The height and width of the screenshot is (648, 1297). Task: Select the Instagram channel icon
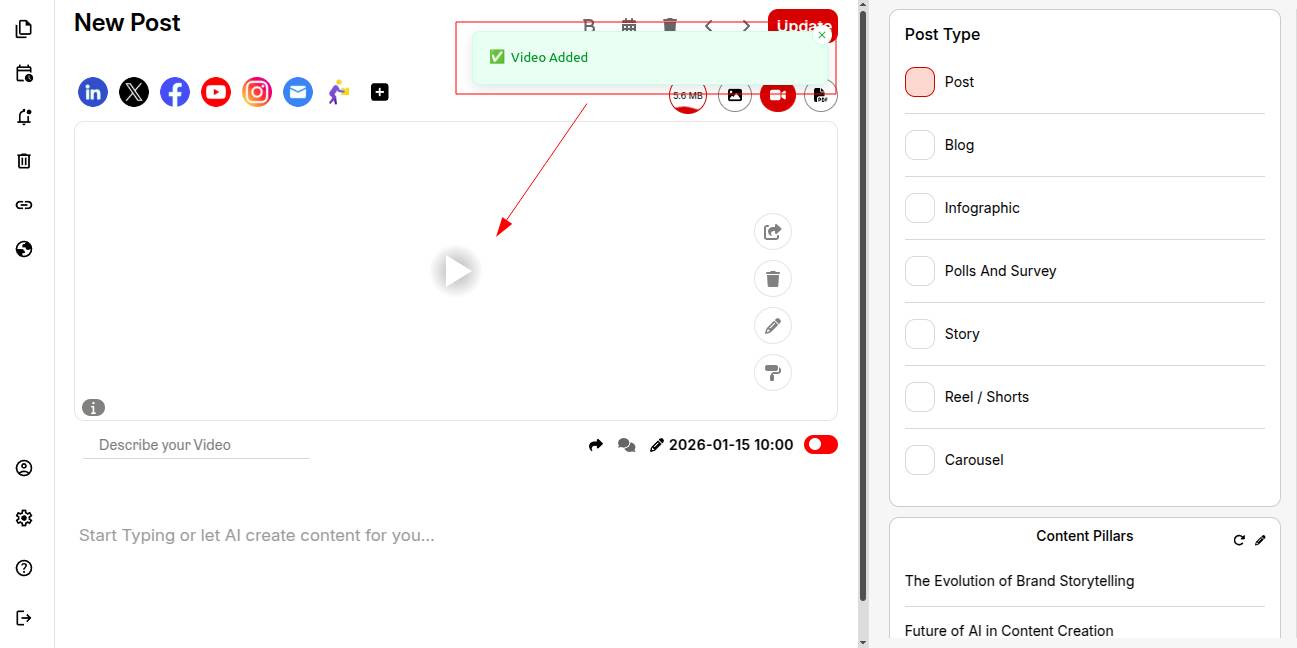257,93
